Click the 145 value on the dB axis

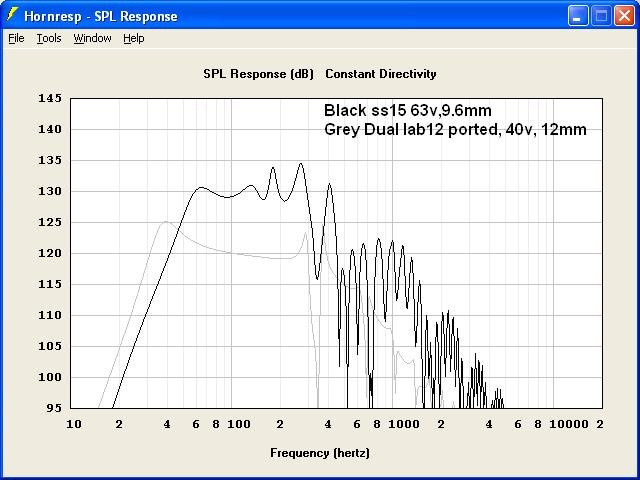50,98
